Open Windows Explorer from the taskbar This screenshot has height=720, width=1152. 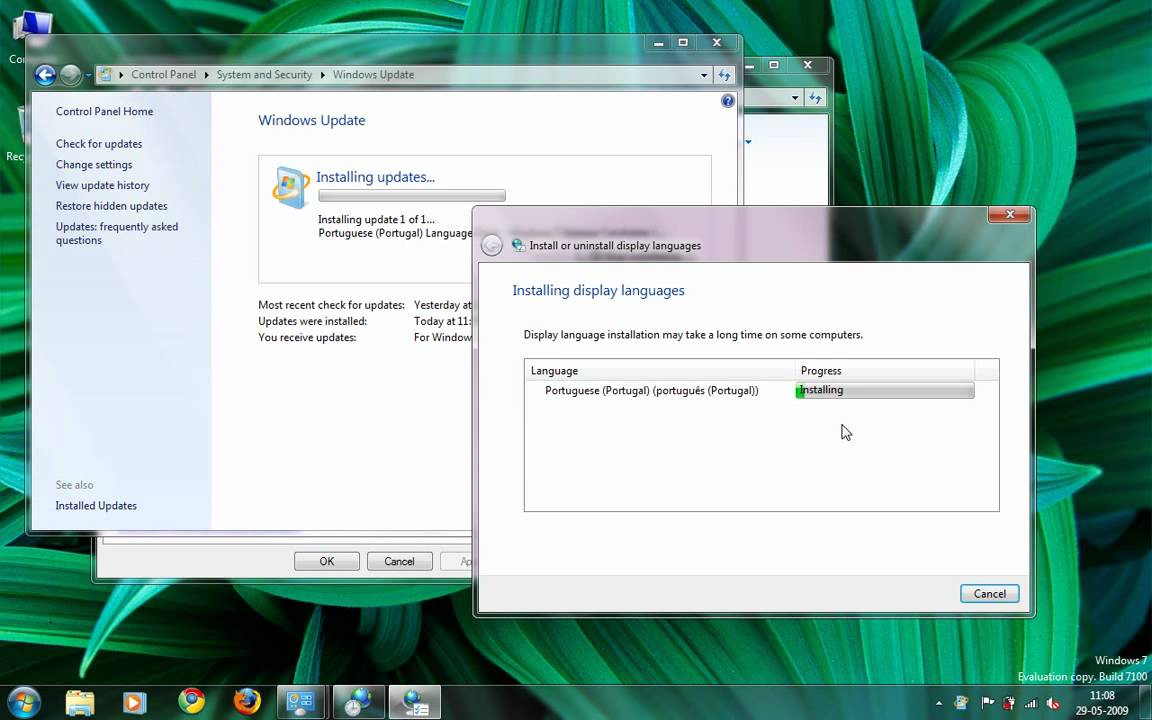pyautogui.click(x=79, y=702)
